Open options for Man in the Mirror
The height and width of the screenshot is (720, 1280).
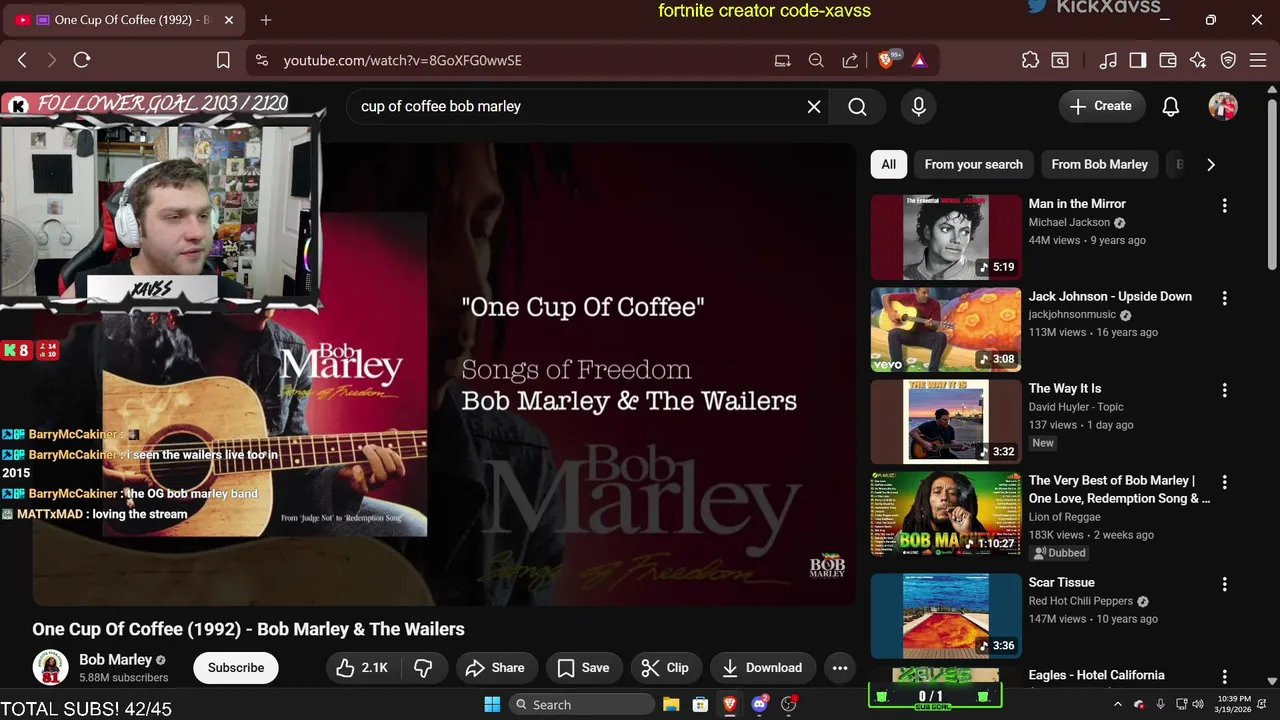(1224, 205)
